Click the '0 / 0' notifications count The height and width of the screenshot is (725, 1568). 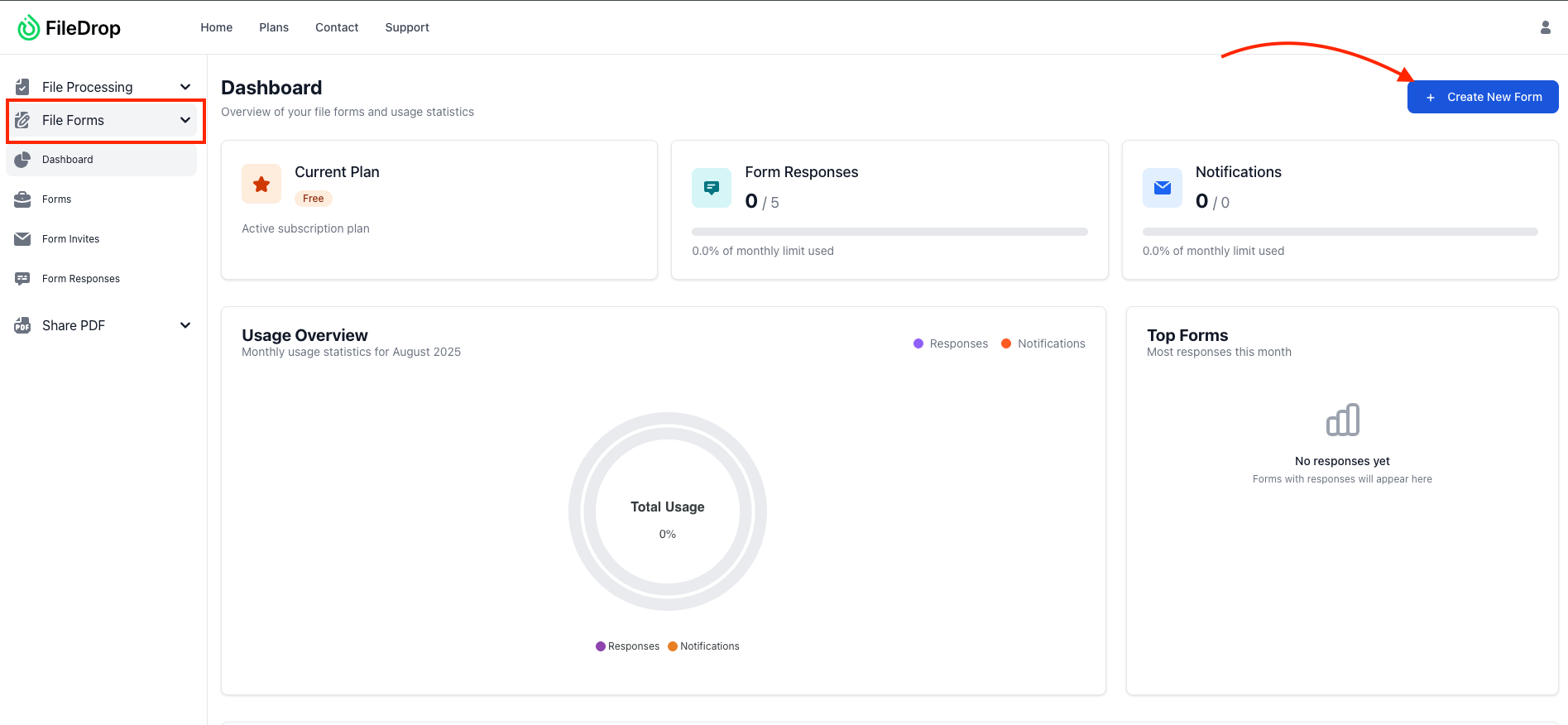tap(1212, 201)
